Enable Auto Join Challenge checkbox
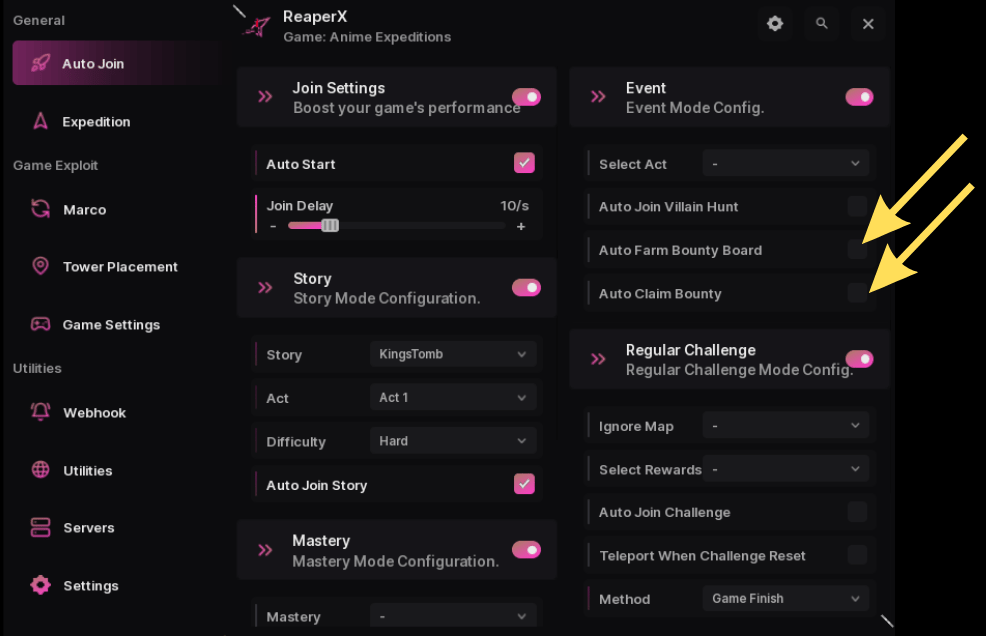Viewport: 986px width, 636px height. (x=857, y=511)
